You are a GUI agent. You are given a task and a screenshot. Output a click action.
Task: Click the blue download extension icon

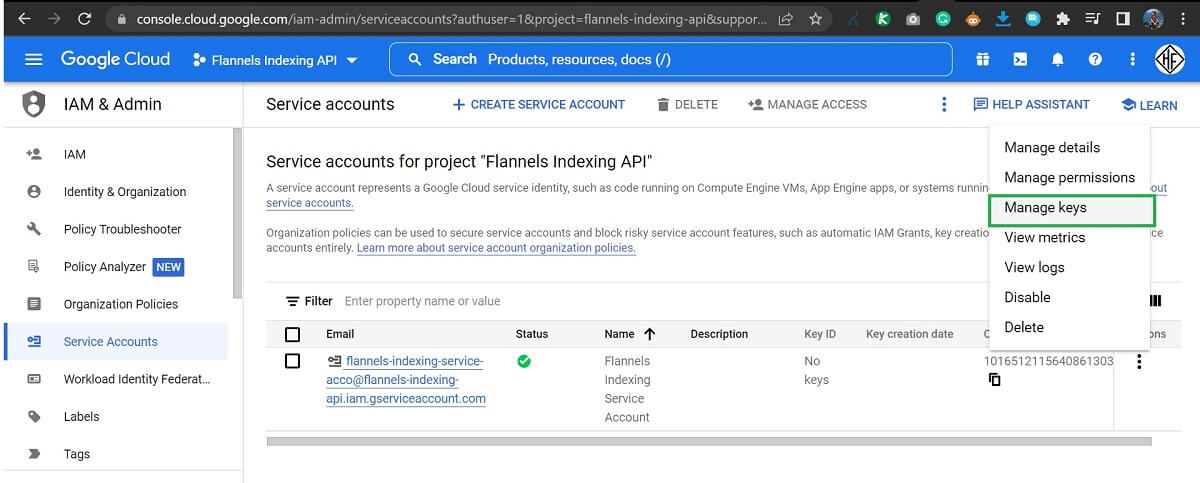click(x=1003, y=18)
